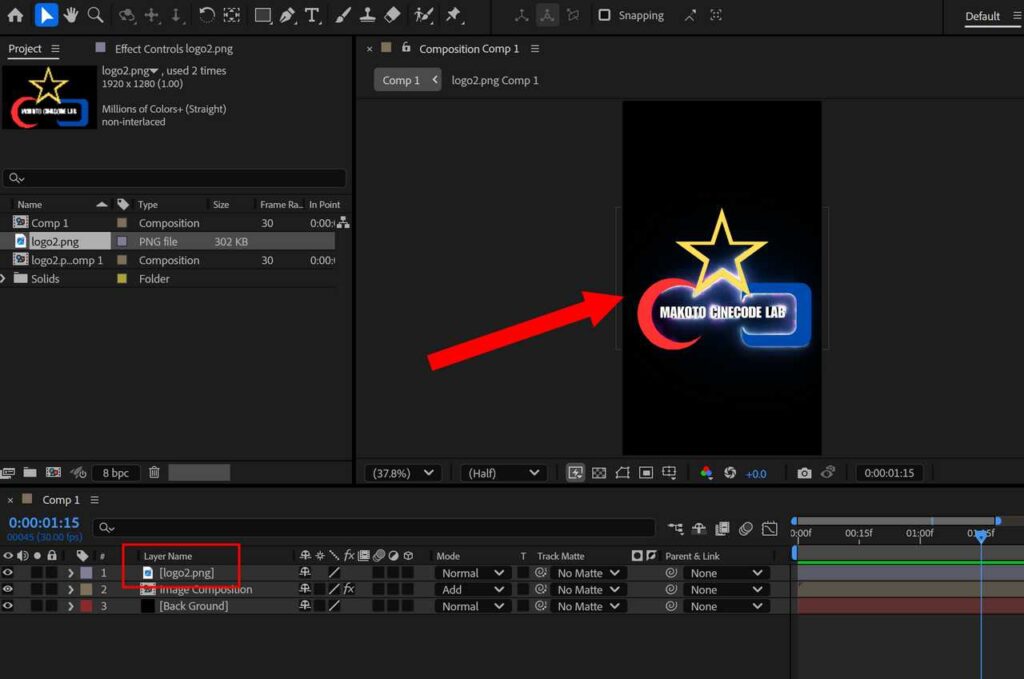Hide the Back Ground layer eye
This screenshot has height=679, width=1024.
[x=8, y=606]
